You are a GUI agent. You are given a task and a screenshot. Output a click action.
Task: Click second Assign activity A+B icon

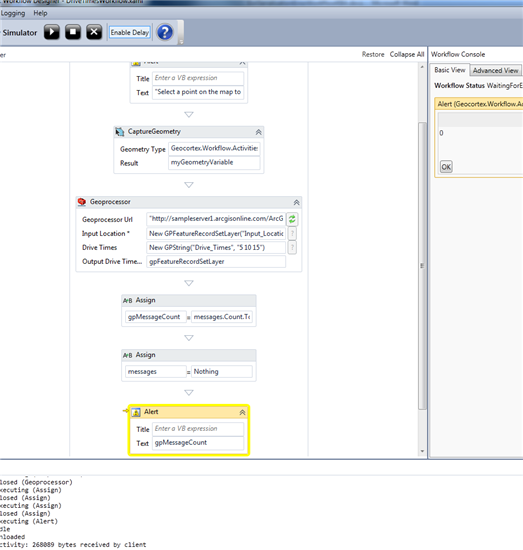coord(127,355)
